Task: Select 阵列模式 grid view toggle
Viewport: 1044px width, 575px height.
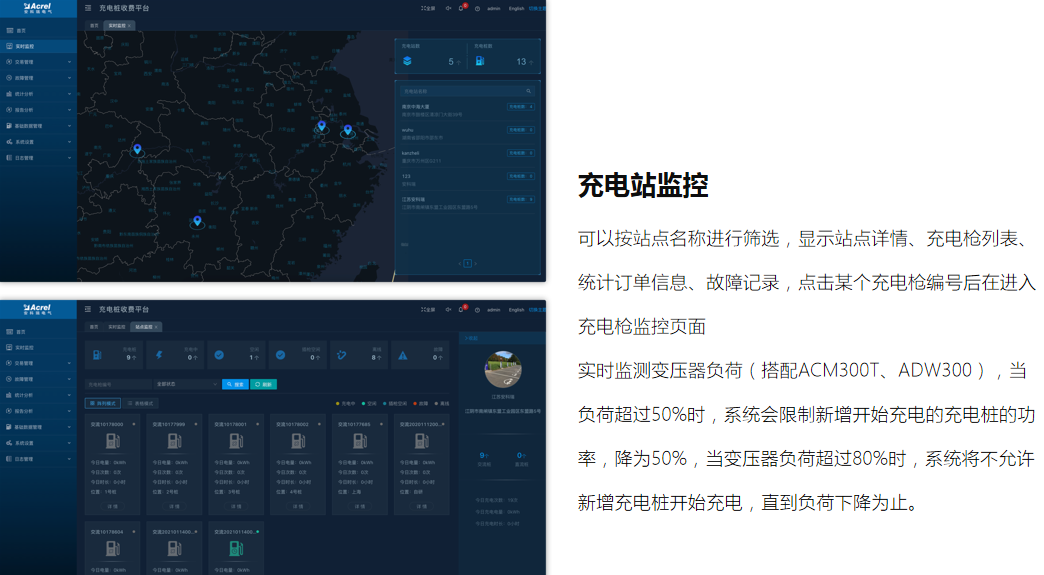Action: (x=103, y=403)
